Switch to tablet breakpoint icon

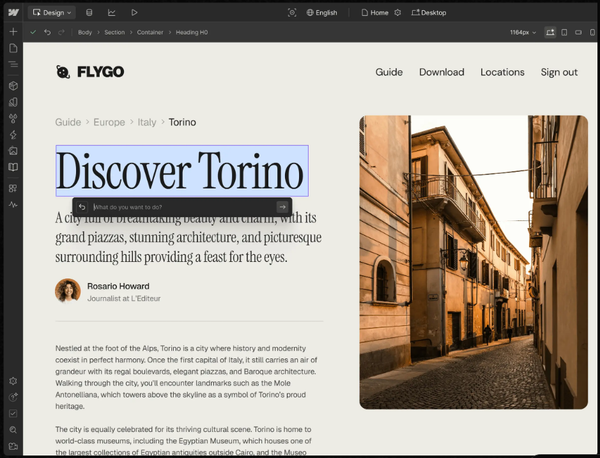564,33
